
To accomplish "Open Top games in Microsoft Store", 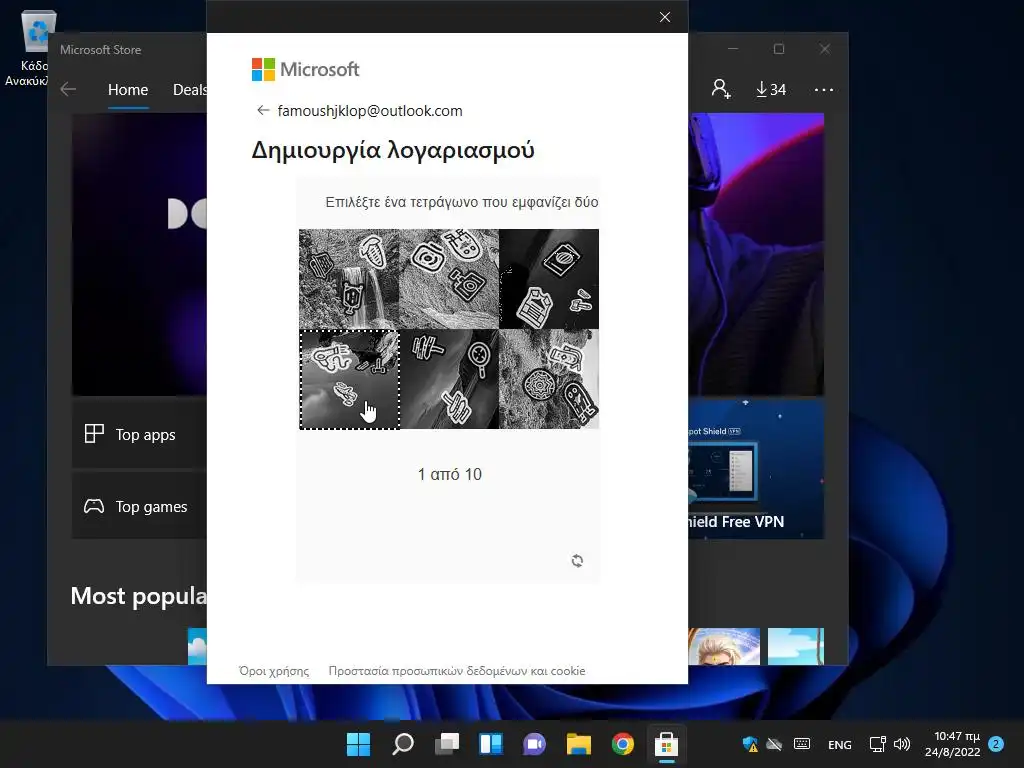I will click(139, 506).
